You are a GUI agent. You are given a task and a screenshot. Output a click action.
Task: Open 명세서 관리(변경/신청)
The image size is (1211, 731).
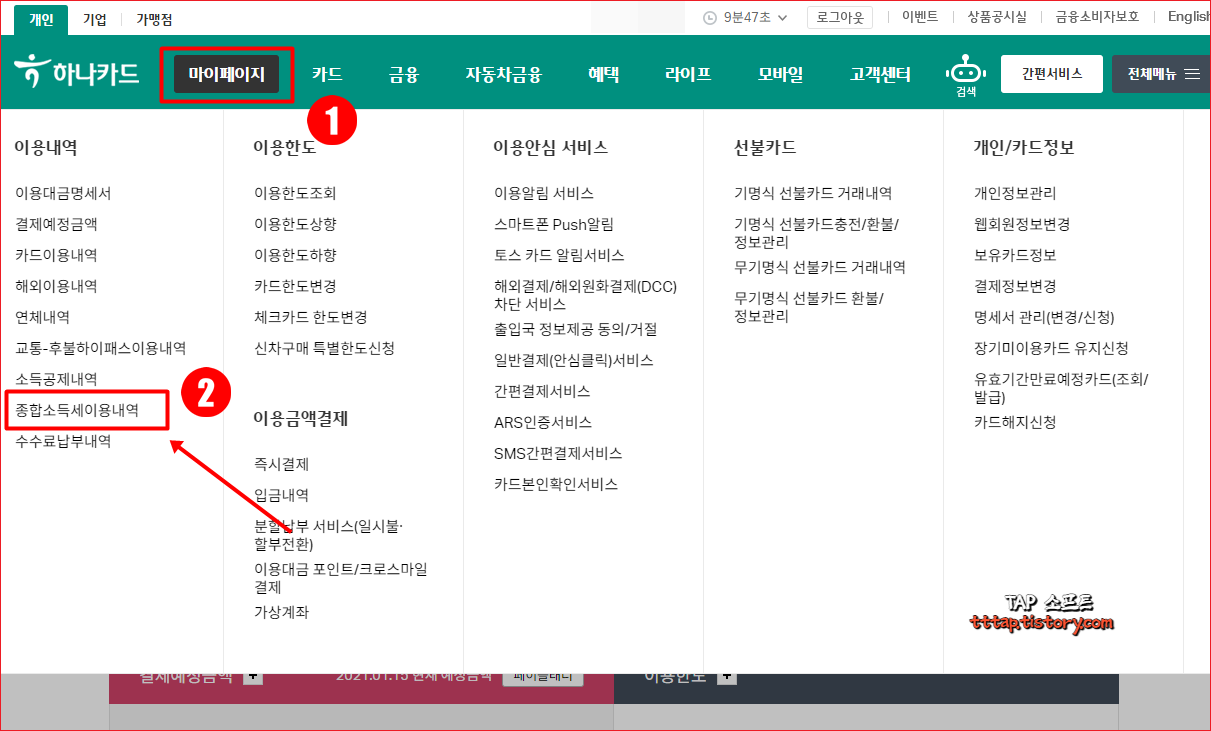point(1044,317)
